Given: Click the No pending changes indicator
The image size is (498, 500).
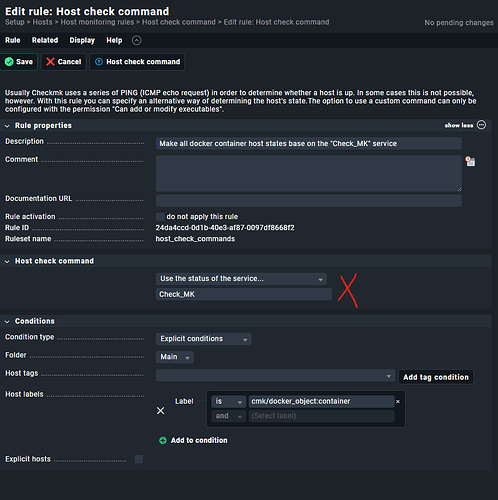Looking at the screenshot, I should coord(459,23).
